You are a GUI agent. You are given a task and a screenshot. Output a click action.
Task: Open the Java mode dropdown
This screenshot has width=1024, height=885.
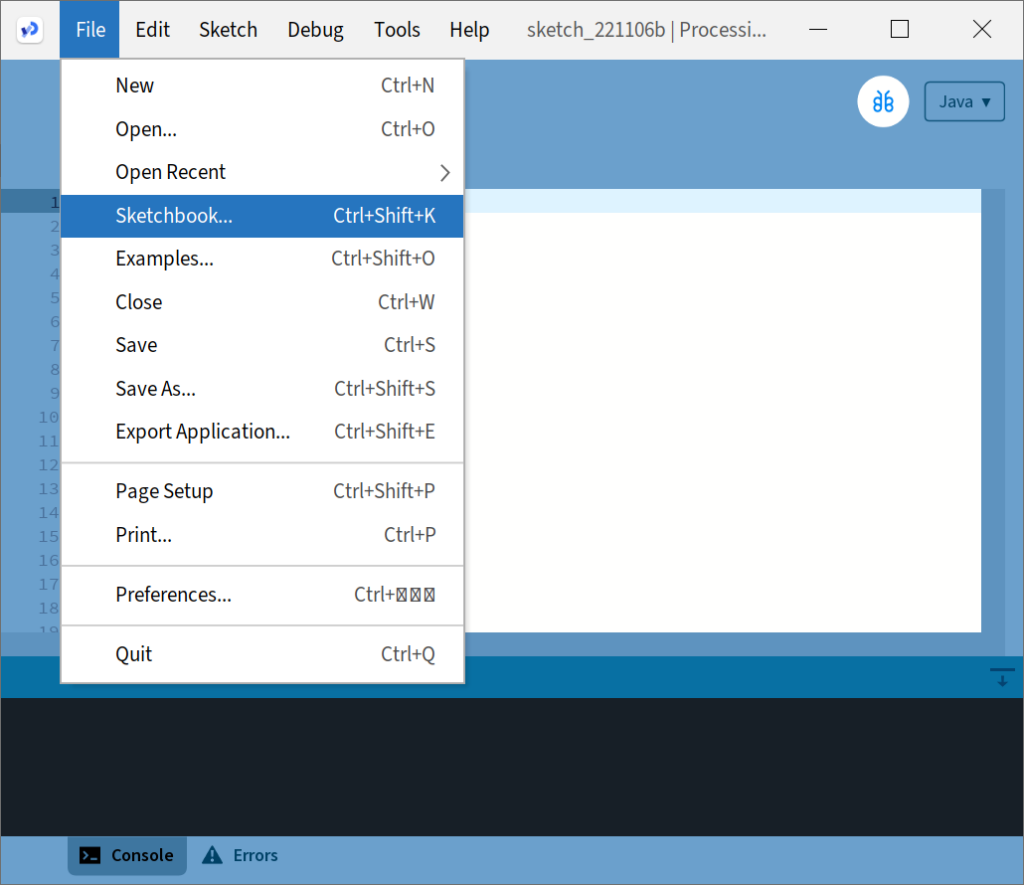click(x=964, y=102)
